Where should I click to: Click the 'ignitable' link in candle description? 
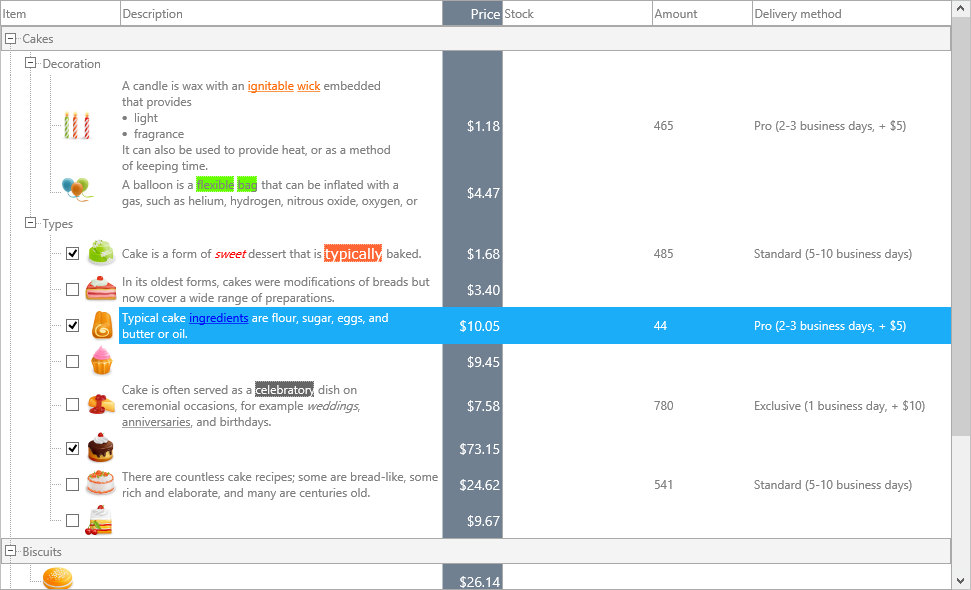[x=270, y=86]
